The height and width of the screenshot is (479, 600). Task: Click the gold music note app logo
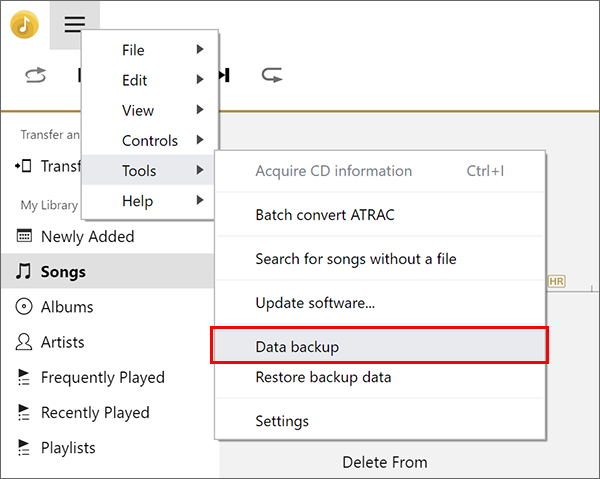pos(24,25)
